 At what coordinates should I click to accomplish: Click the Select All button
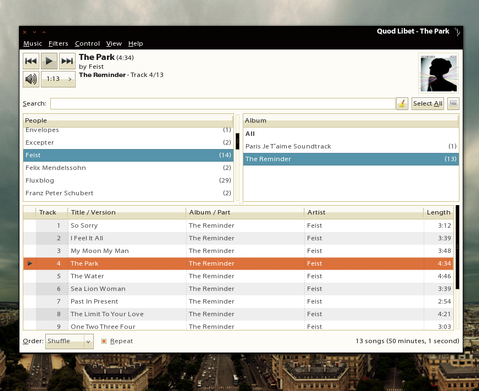coord(427,104)
